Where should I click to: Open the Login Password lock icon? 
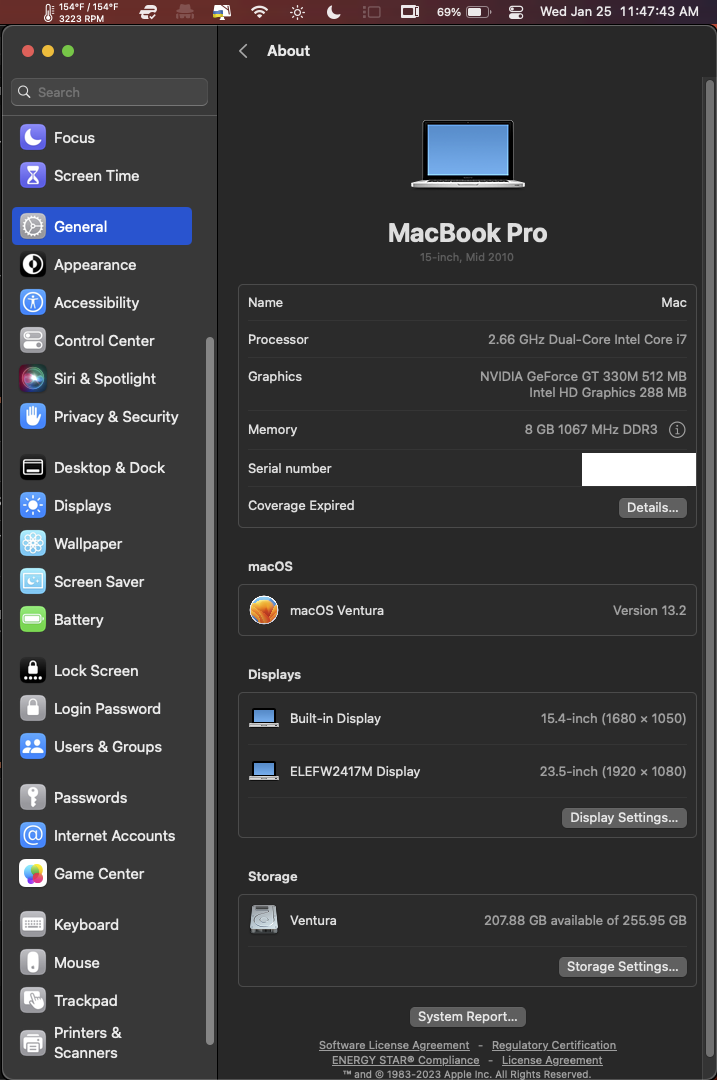click(x=32, y=708)
